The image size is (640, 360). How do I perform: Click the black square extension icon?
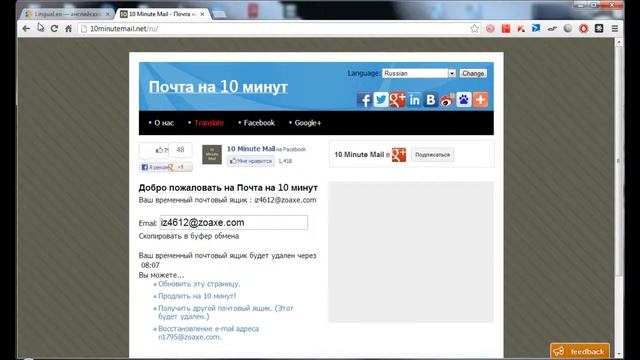click(x=599, y=29)
